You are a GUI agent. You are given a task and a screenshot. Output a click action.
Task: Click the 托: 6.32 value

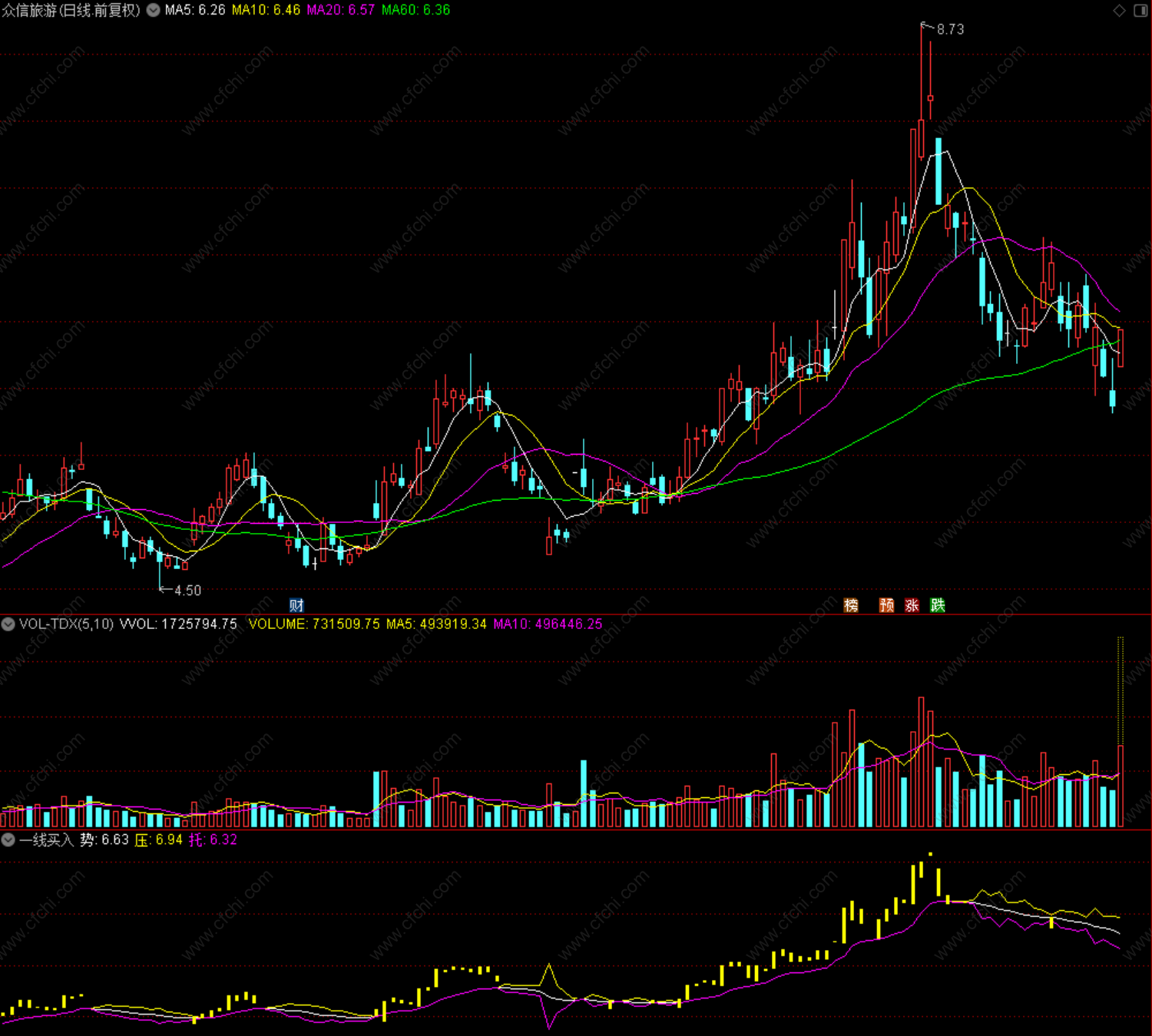pos(213,839)
